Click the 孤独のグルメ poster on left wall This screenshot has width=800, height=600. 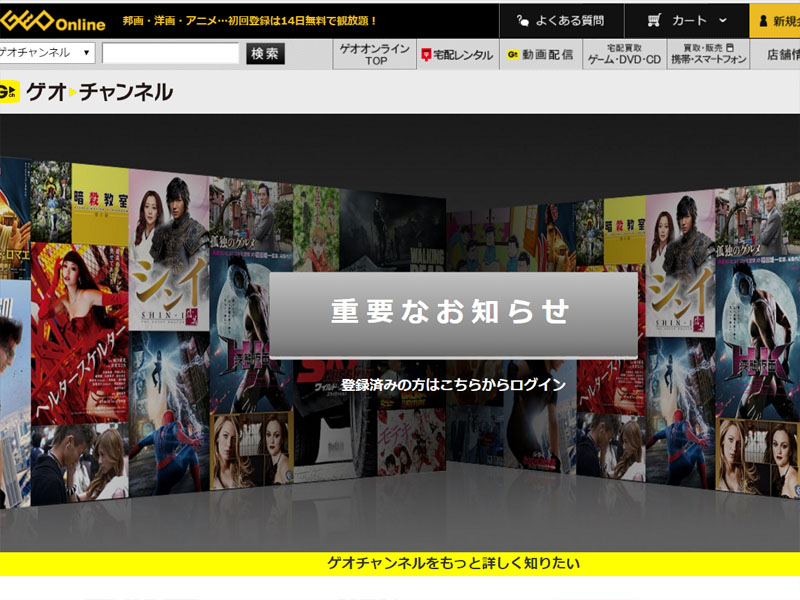tap(251, 216)
